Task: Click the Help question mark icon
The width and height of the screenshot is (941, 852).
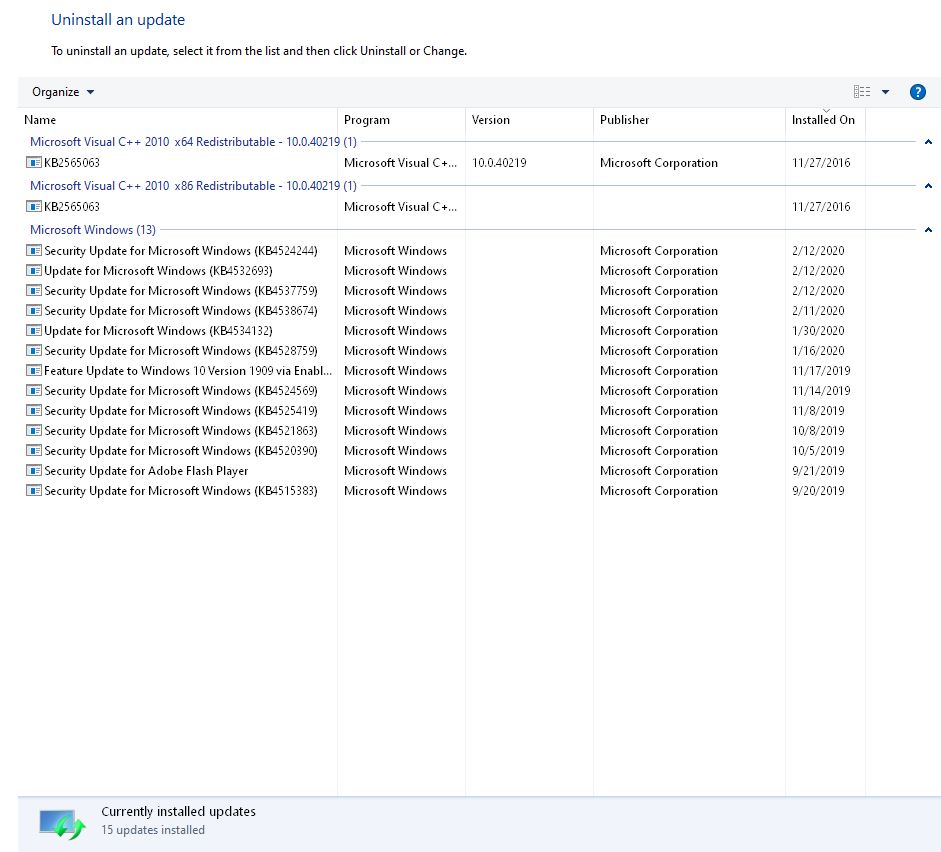Action: 918,92
